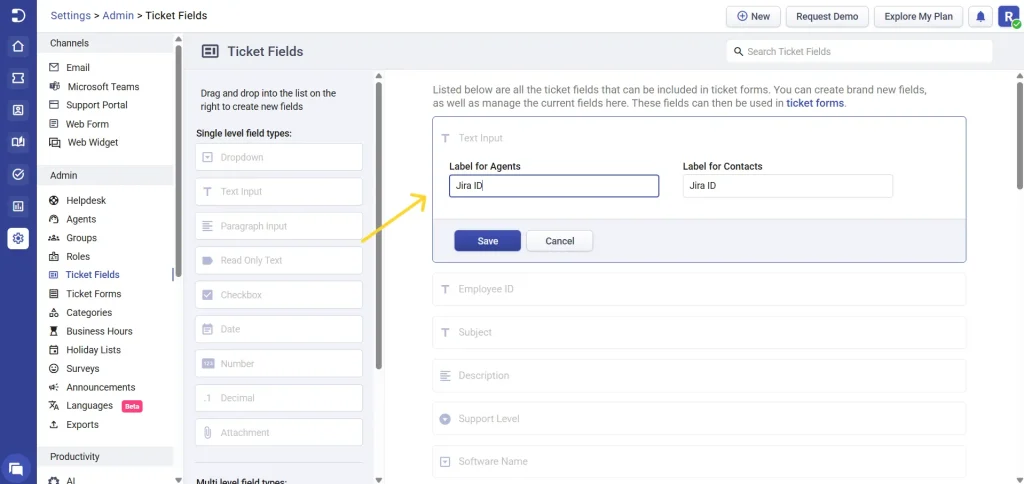1024x484 pixels.
Task: Select the Paragraph Input field type
Action: point(278,226)
